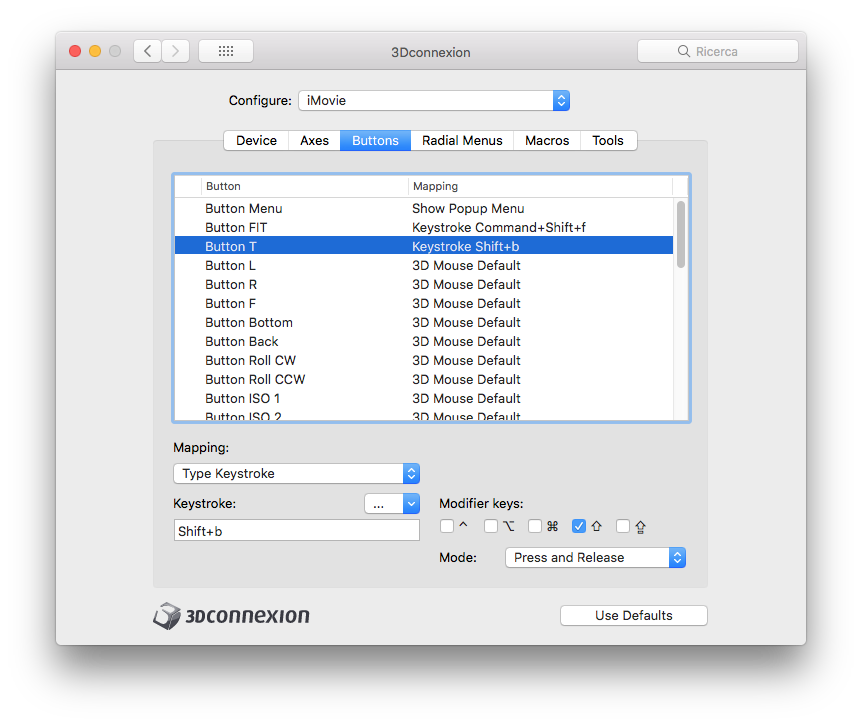862x725 pixels.
Task: Click the Shift+b keystroke field
Action: pos(297,531)
